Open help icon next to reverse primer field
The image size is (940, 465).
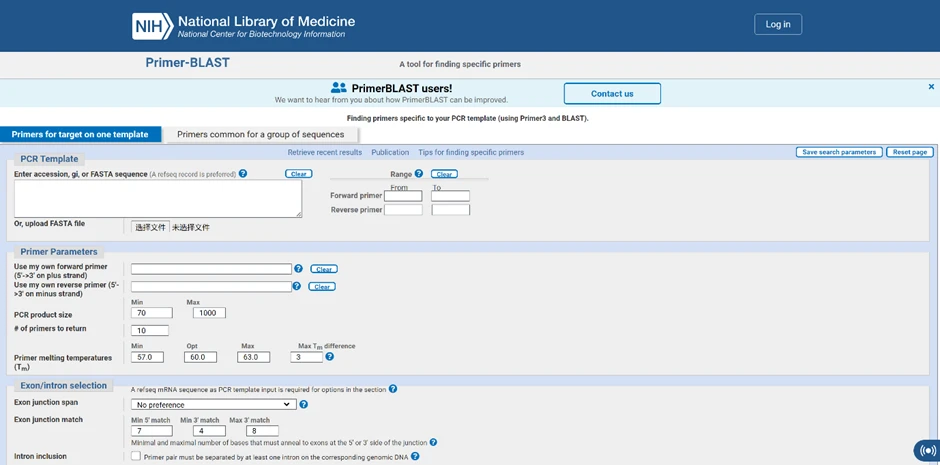296,286
